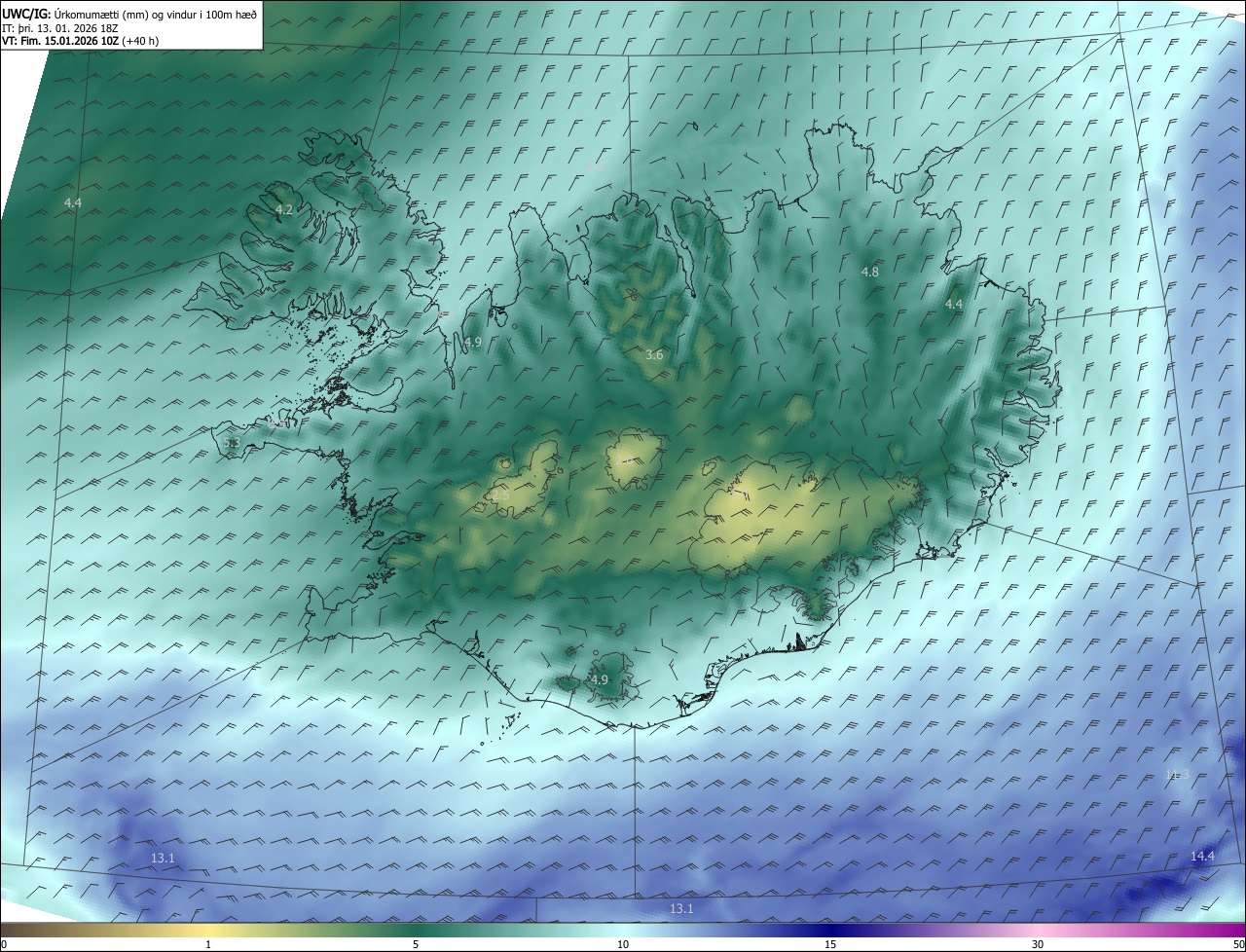Click the colorbar tick label 50

click(x=1238, y=944)
